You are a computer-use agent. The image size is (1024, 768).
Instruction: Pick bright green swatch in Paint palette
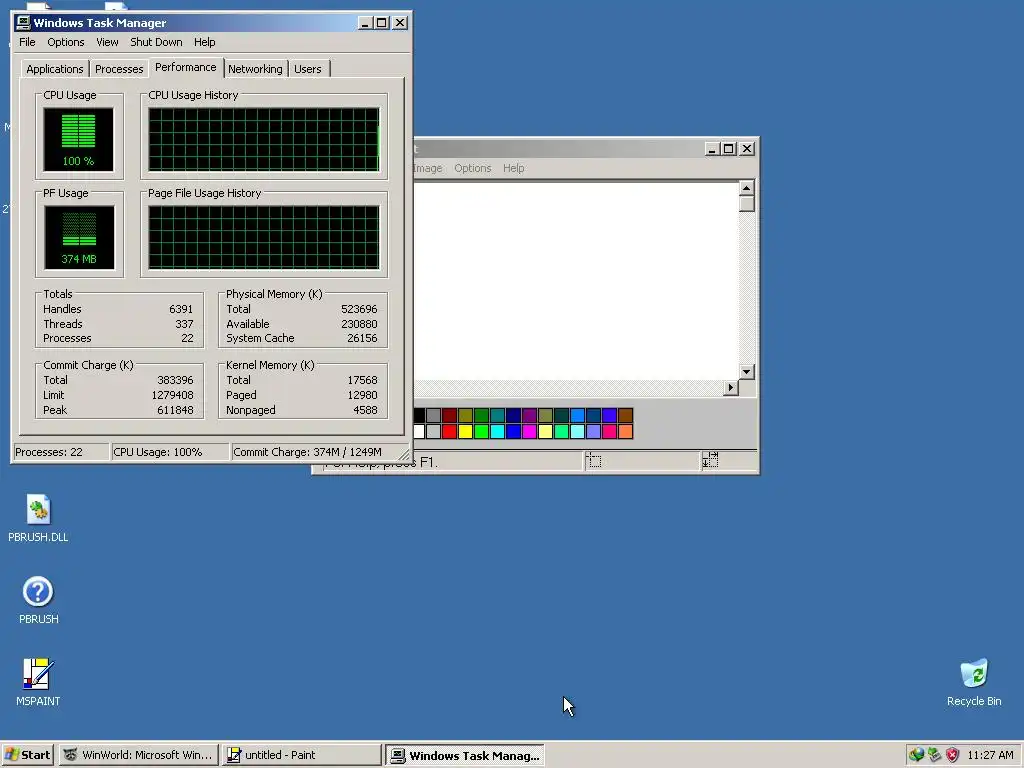pyautogui.click(x=481, y=432)
